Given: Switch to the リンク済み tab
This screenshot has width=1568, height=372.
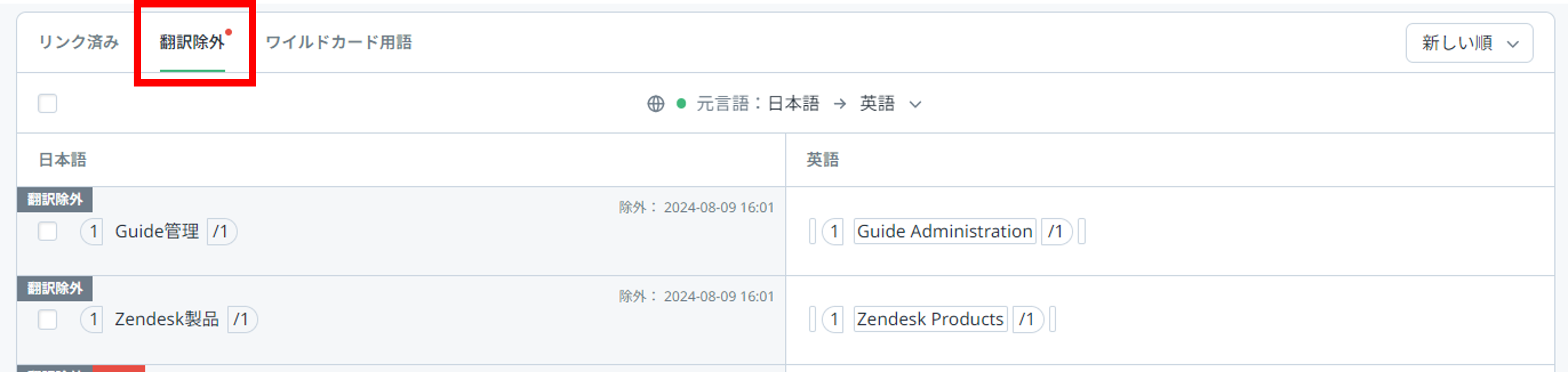Looking at the screenshot, I should pos(78,42).
